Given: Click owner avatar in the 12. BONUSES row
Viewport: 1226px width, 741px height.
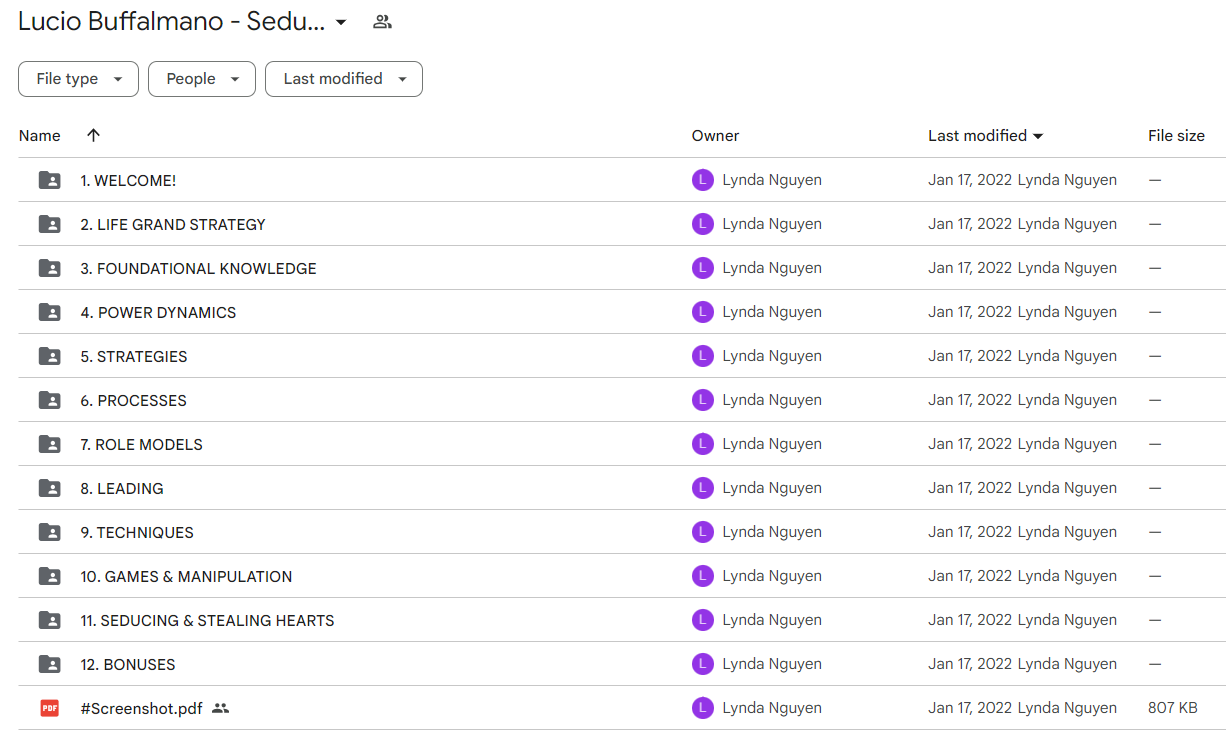Looking at the screenshot, I should (703, 664).
